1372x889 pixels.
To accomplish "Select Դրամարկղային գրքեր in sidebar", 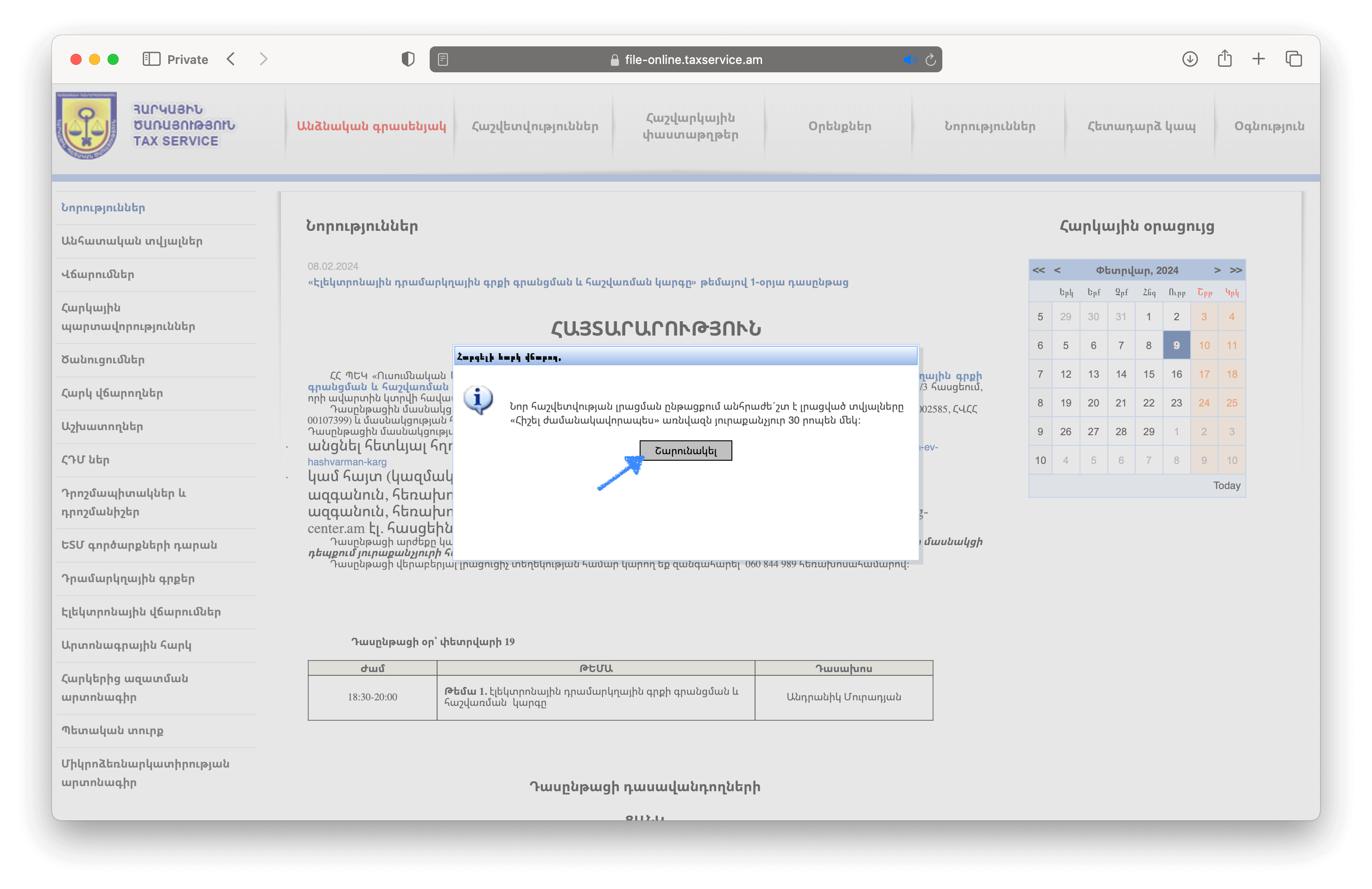I will click(x=128, y=578).
